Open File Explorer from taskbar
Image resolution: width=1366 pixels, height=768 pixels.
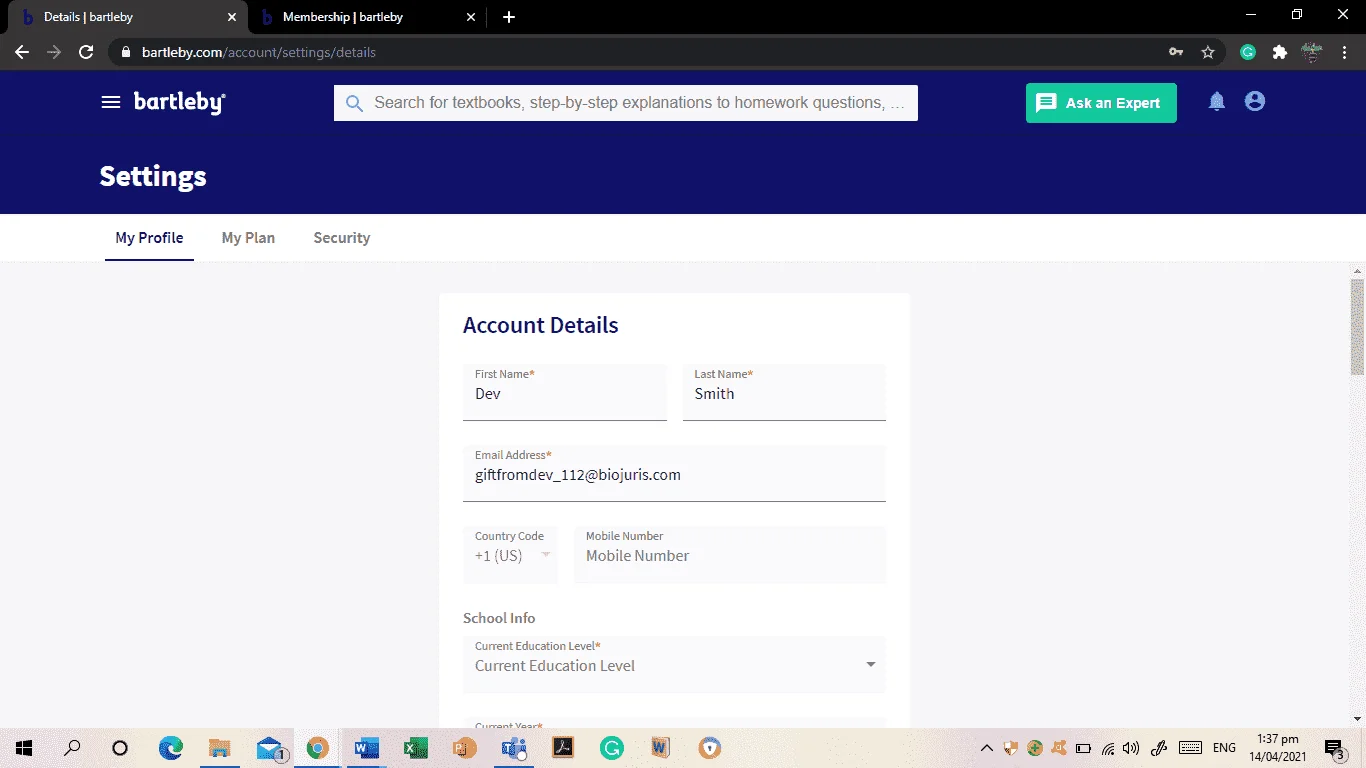[x=219, y=748]
